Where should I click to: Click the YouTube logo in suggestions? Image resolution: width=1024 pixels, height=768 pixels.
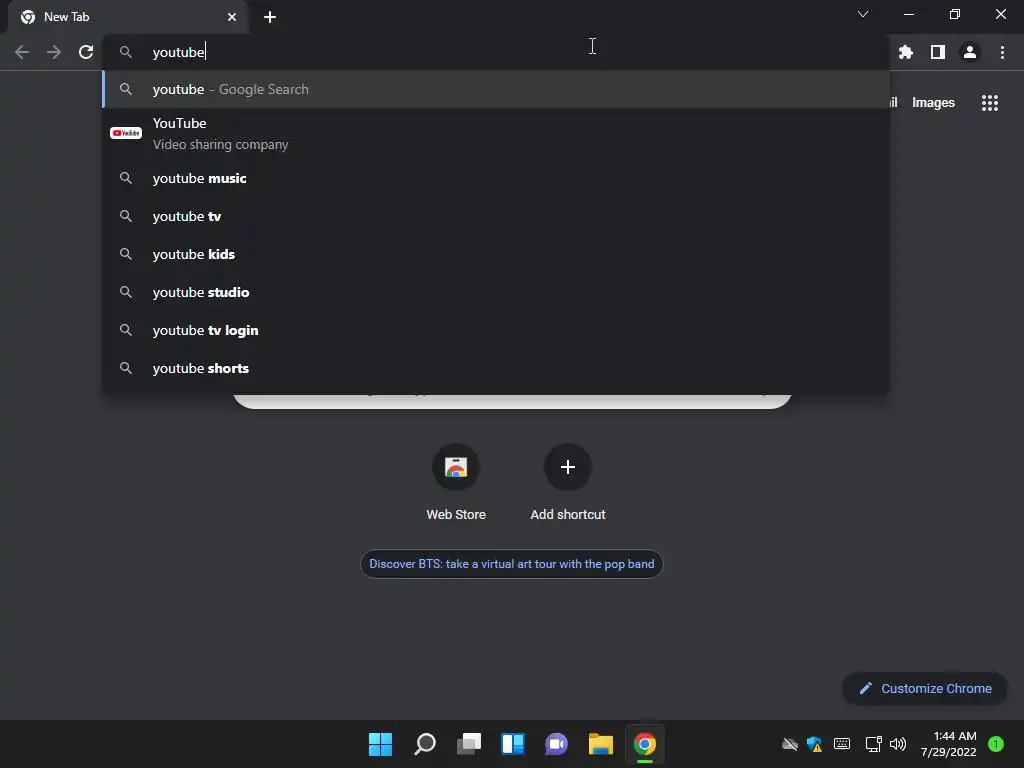tap(126, 133)
